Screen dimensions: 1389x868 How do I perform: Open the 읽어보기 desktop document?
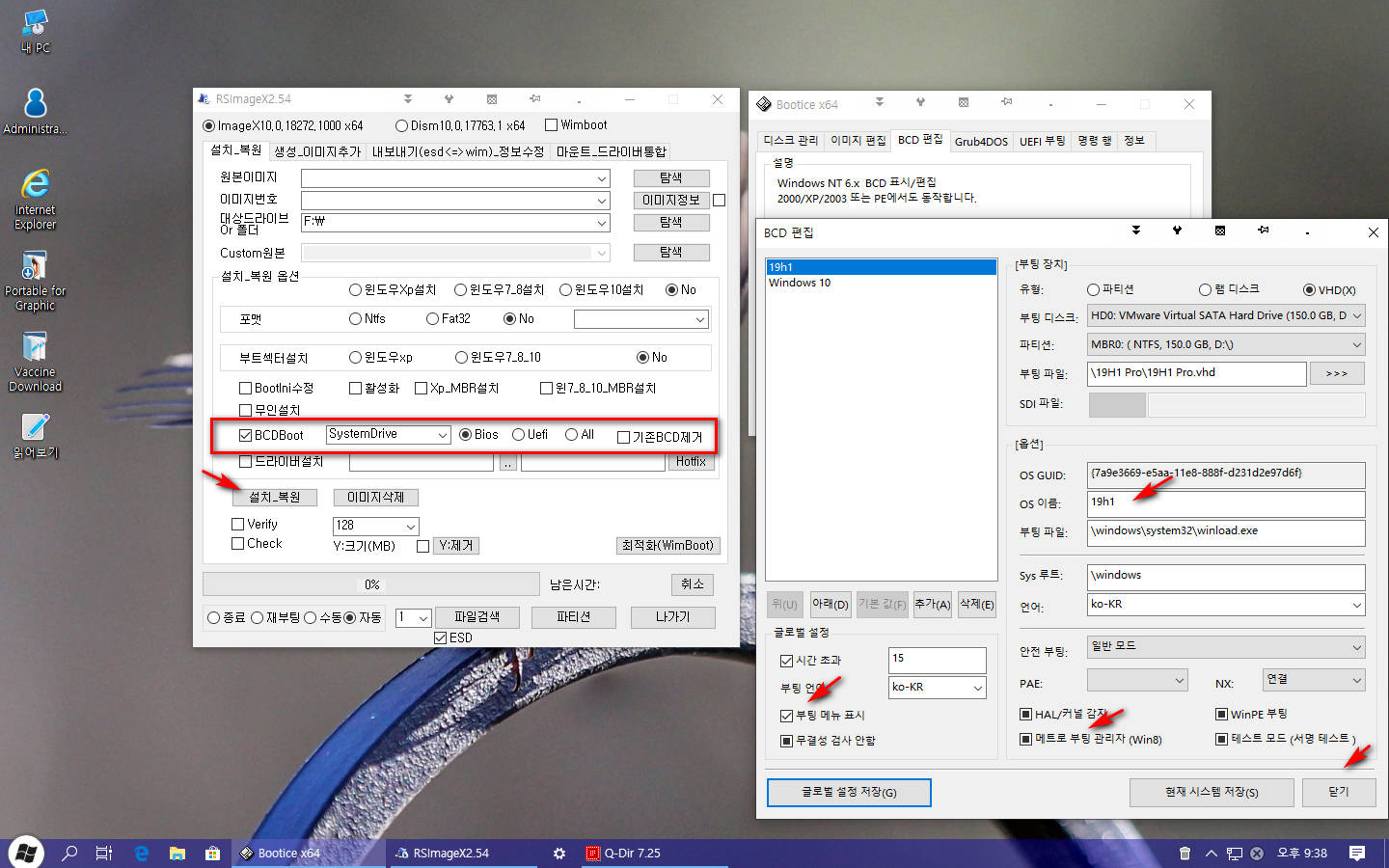[x=36, y=436]
